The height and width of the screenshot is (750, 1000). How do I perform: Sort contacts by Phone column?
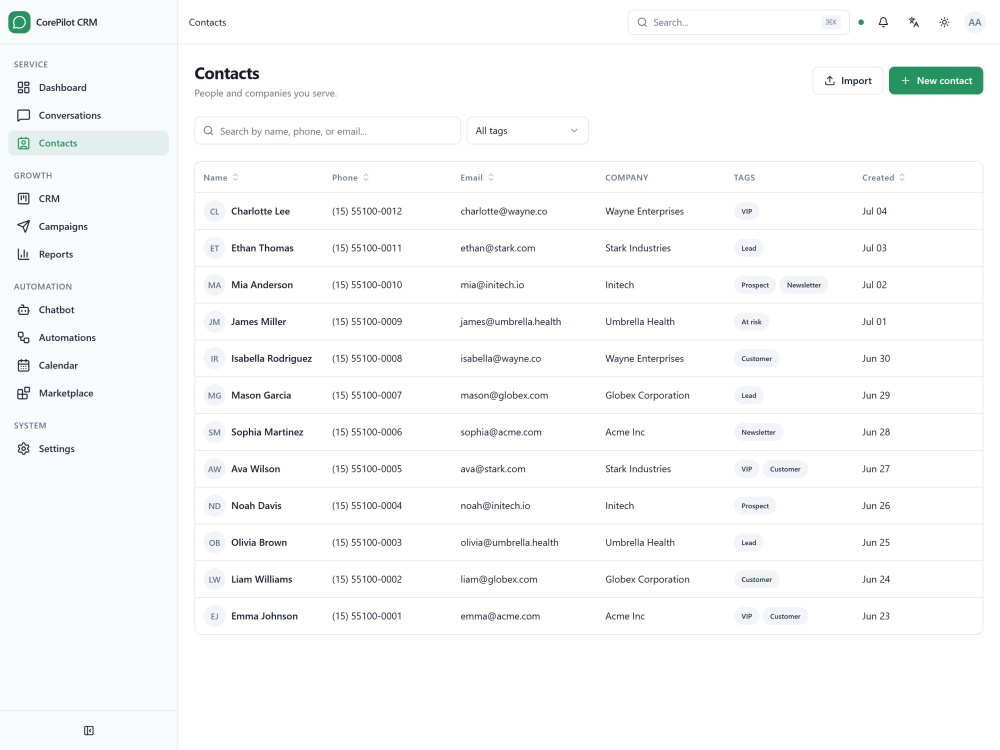pyautogui.click(x=350, y=177)
